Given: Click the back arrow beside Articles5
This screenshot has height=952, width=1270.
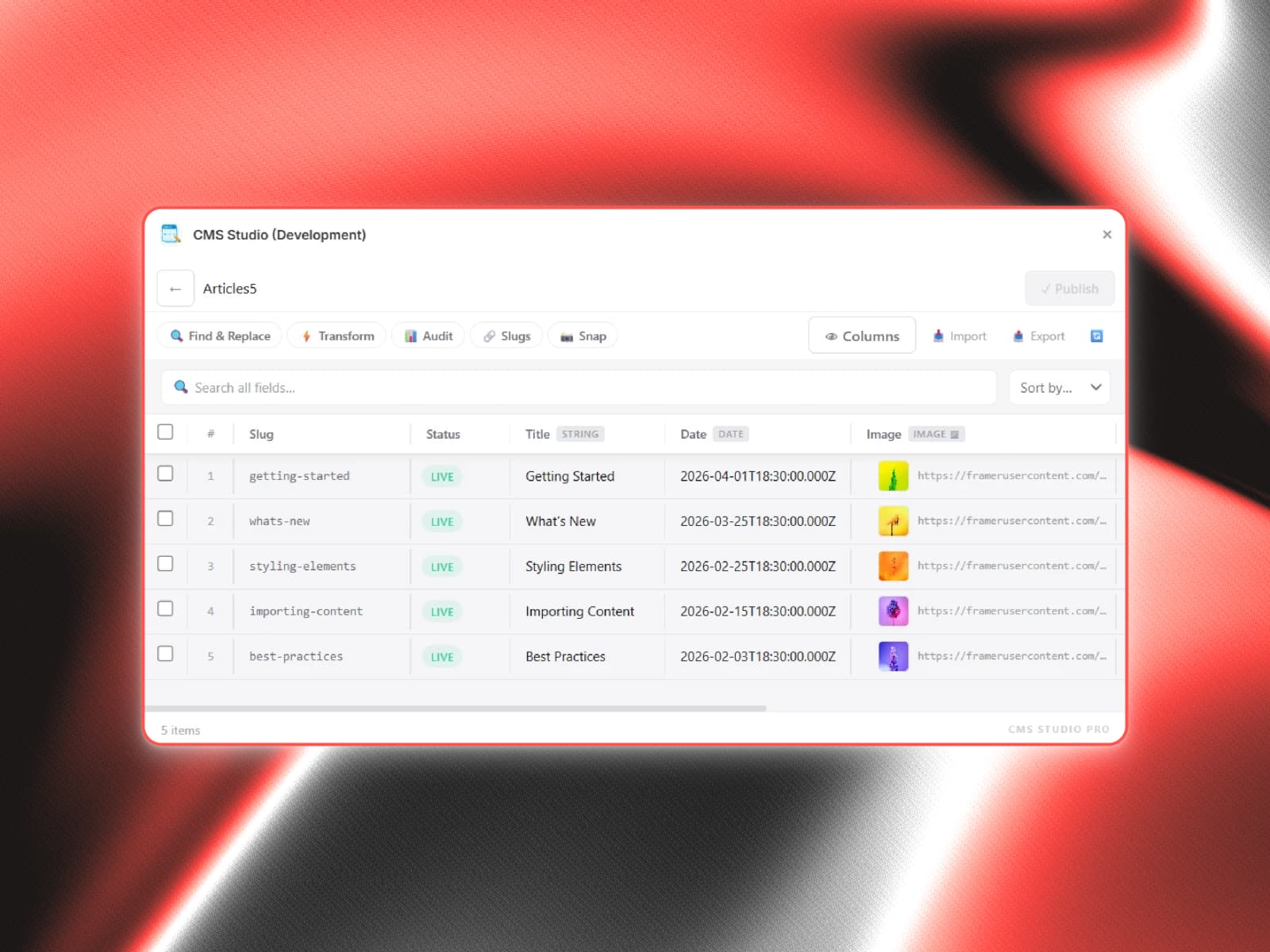Looking at the screenshot, I should point(175,288).
